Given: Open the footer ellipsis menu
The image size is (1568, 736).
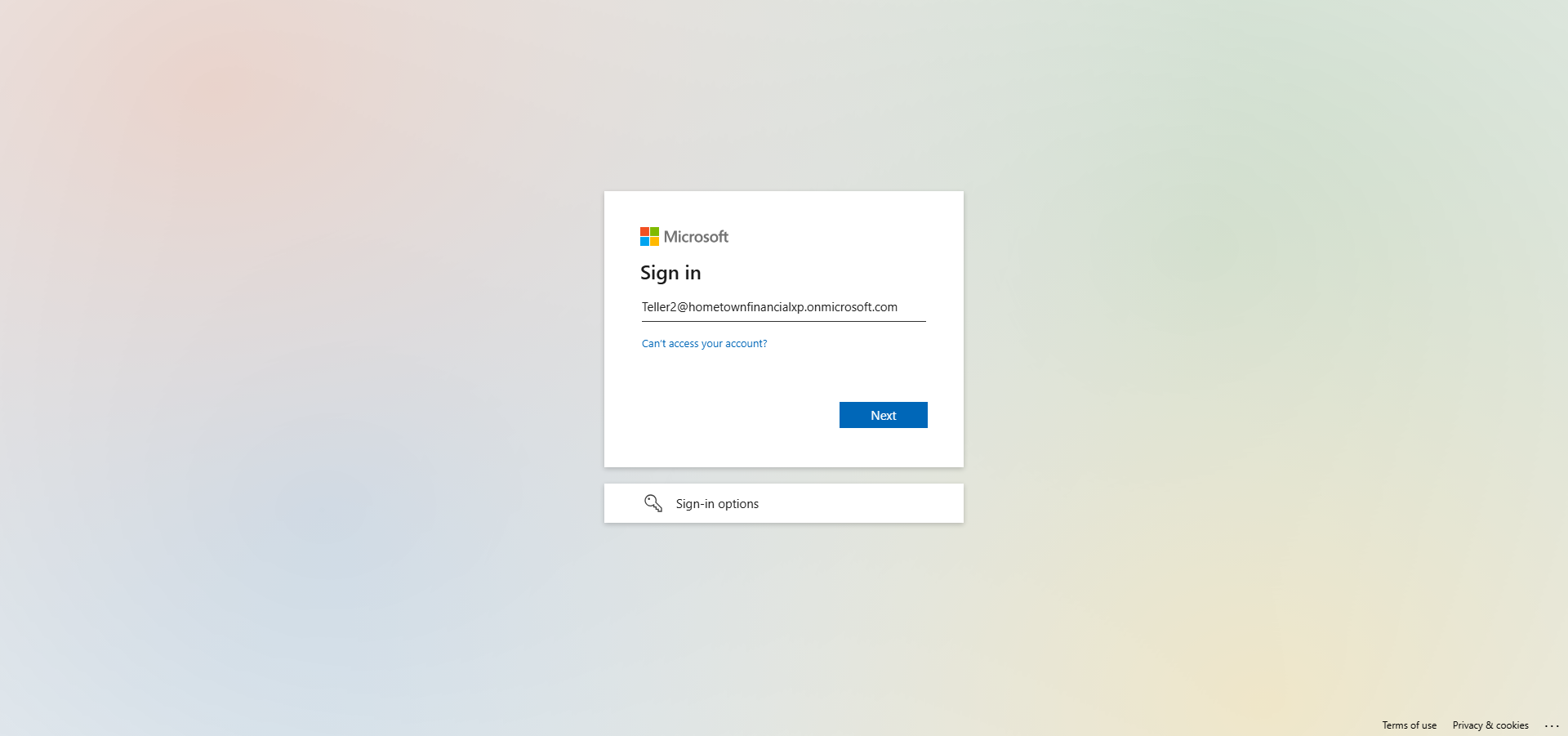Looking at the screenshot, I should [x=1552, y=725].
